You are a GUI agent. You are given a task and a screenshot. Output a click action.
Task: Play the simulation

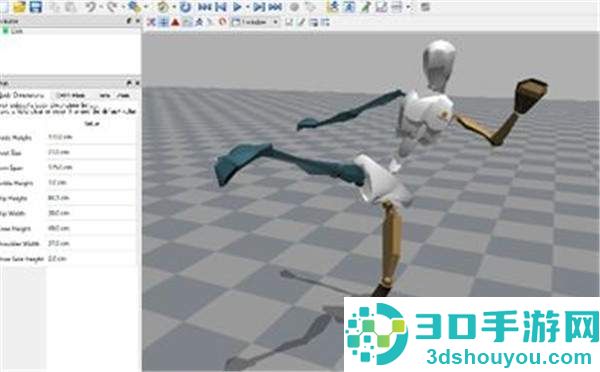237,7
